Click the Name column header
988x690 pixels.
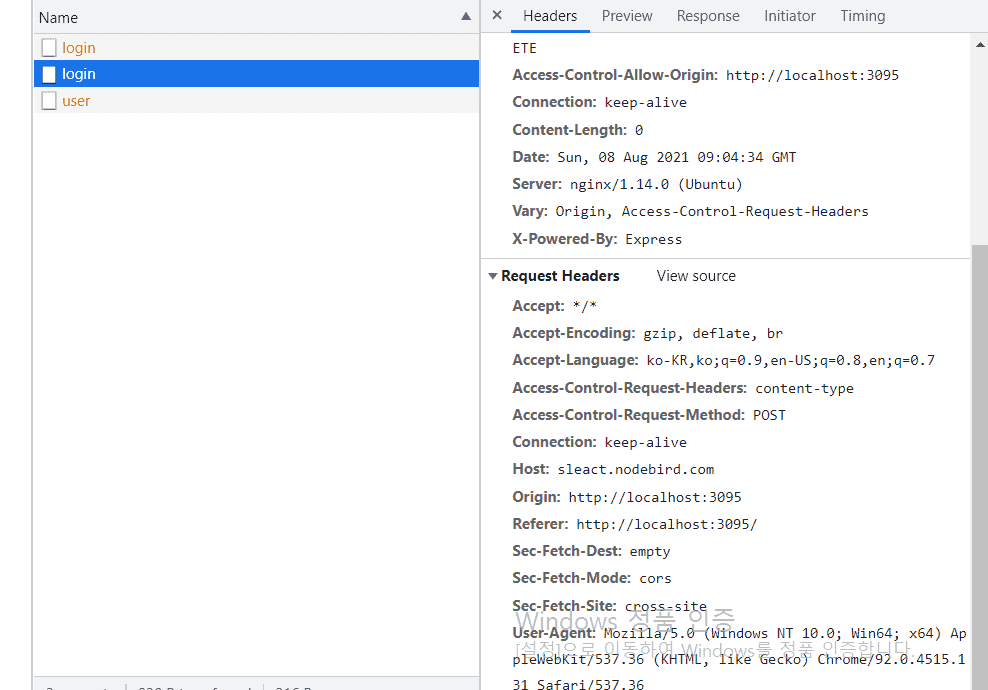[58, 17]
